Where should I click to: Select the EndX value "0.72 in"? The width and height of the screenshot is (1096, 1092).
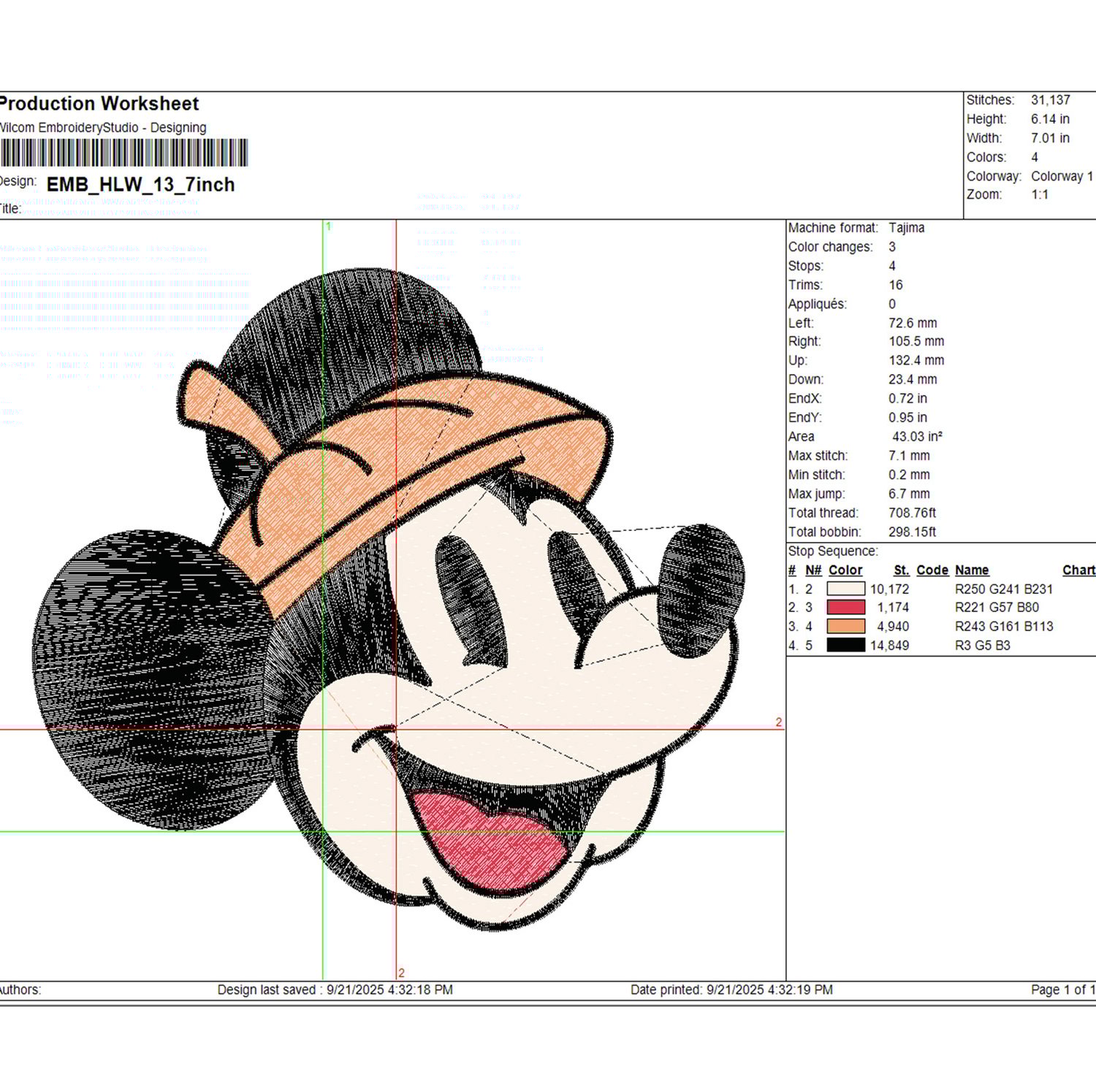[907, 398]
